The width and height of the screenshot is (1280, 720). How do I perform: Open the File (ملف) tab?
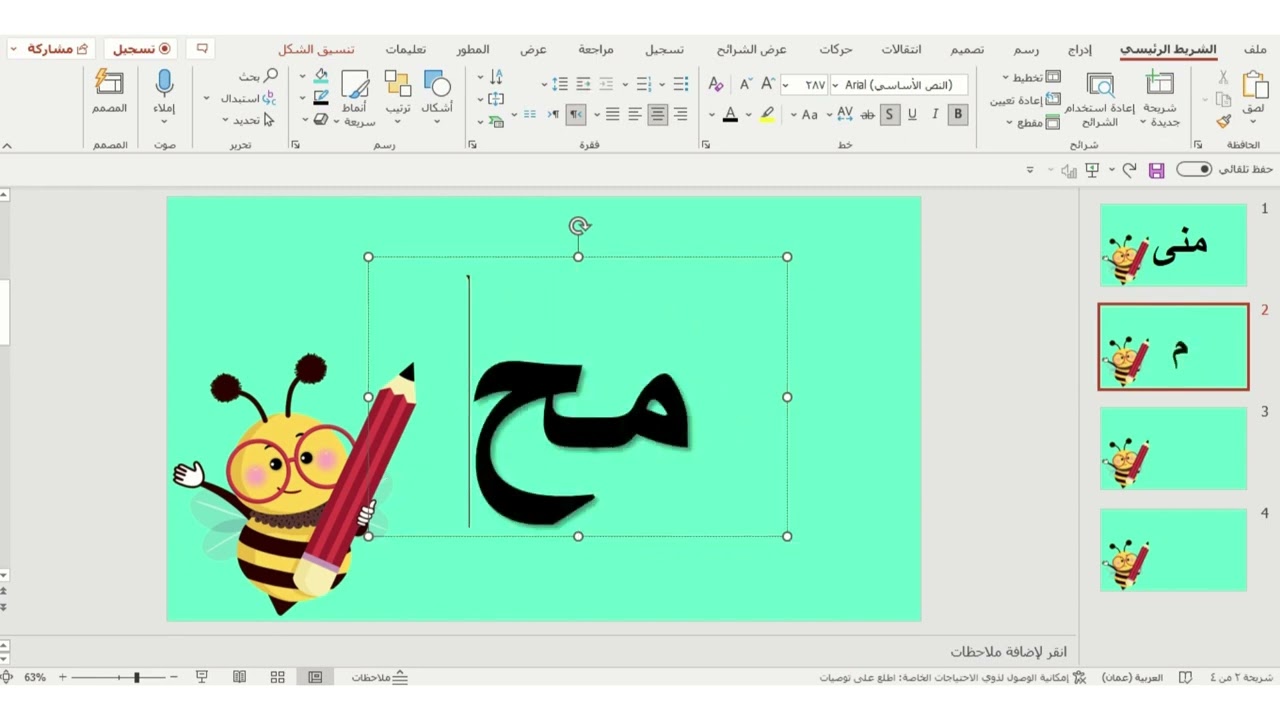coord(1255,50)
